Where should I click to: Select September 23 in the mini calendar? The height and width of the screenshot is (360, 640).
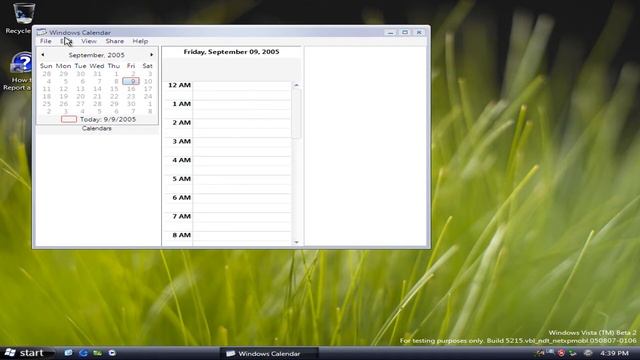(131, 96)
